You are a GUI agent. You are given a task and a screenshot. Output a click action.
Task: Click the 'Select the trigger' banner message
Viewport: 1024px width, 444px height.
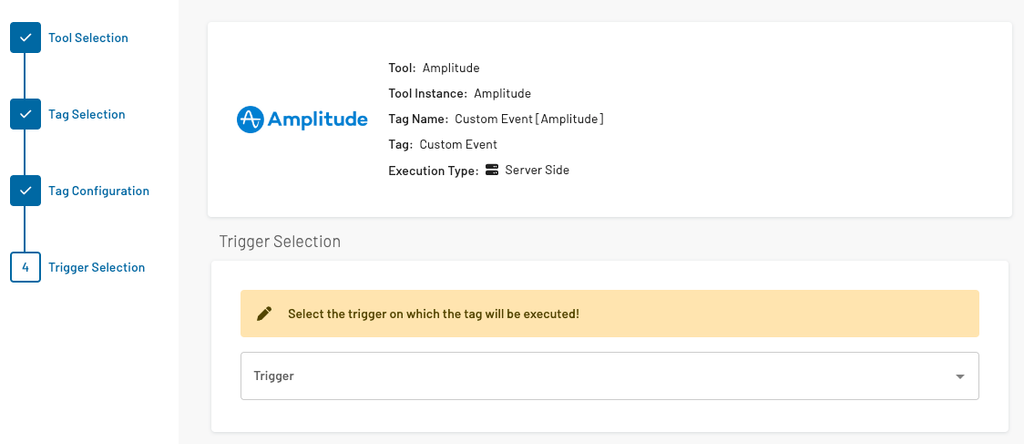pyautogui.click(x=433, y=314)
